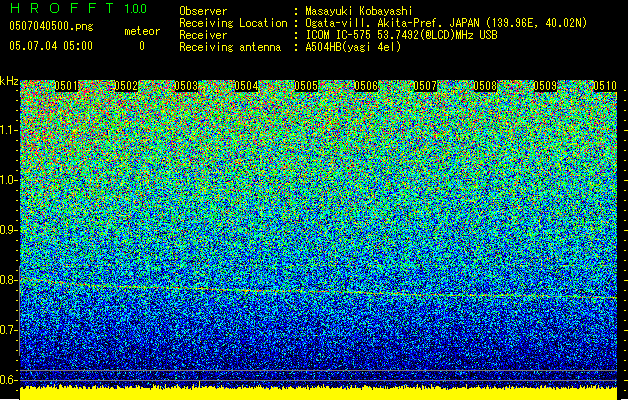629x400 pixels.
Task: Select the 0508 time marker
Action: click(x=485, y=86)
